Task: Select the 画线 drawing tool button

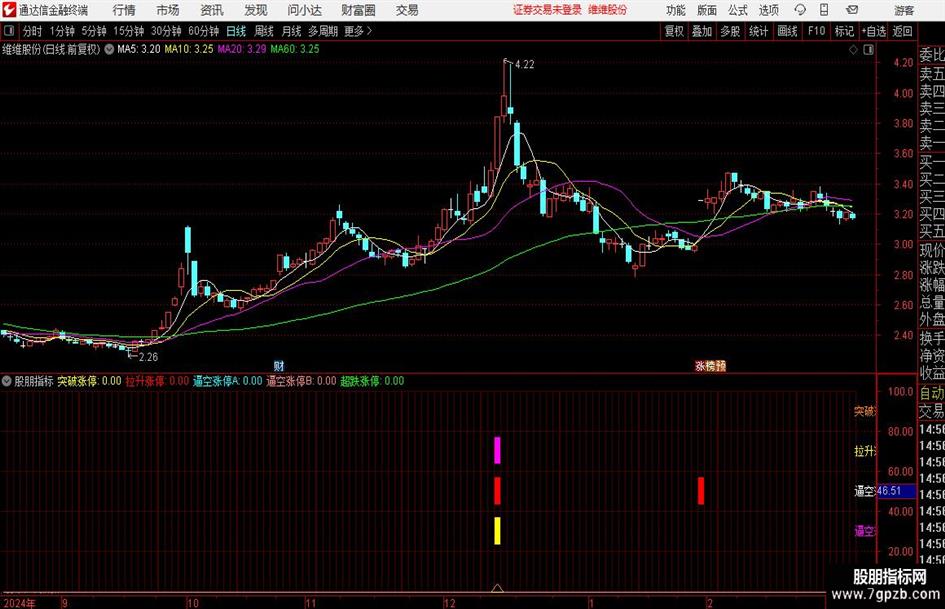Action: 787,31
